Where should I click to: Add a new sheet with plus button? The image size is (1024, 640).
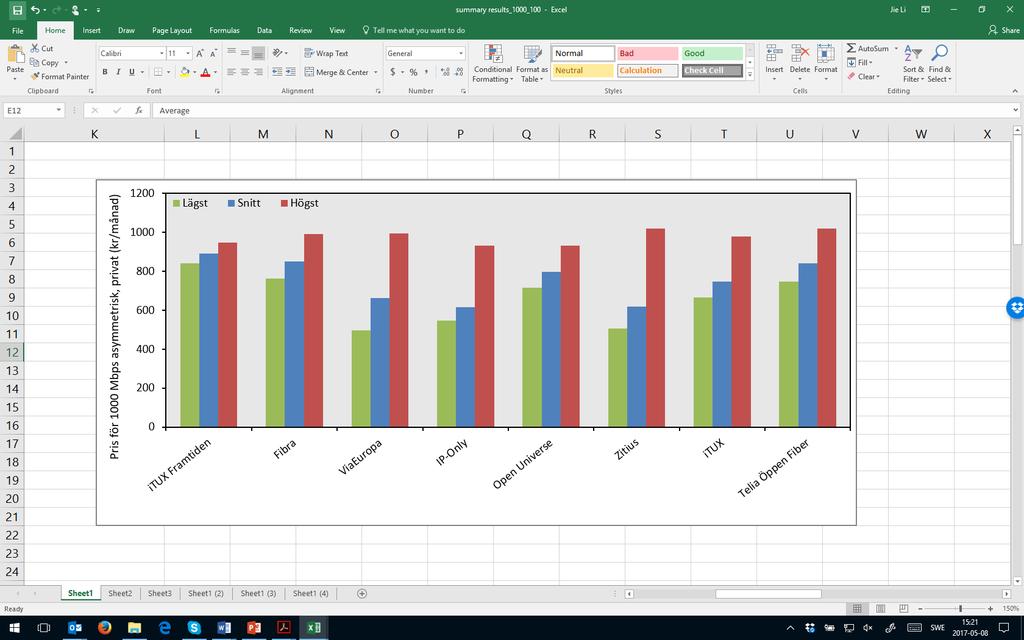coord(362,593)
